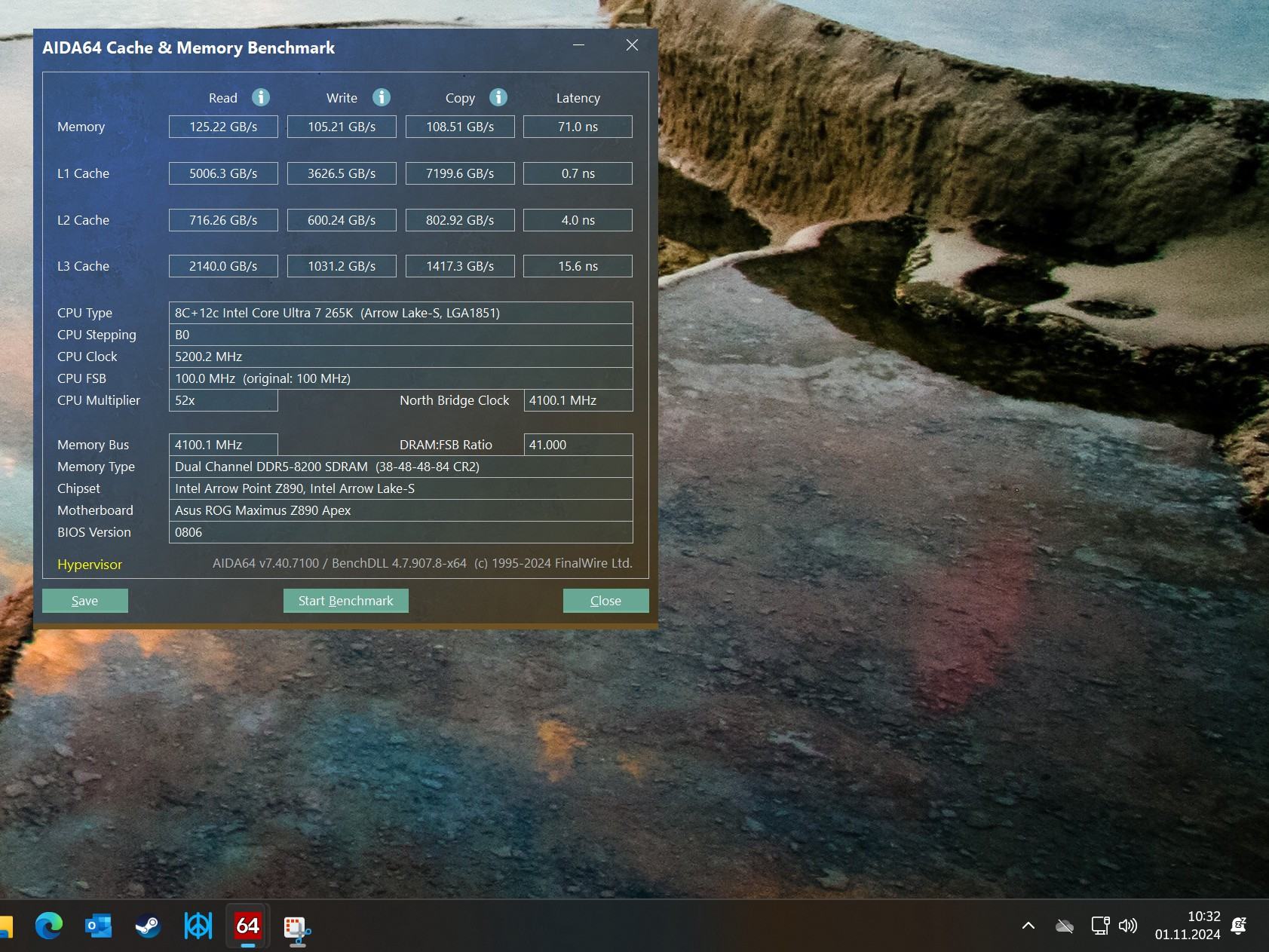
Task: Click the L2 Cache Read value 716.26 GB/s
Action: click(x=223, y=220)
